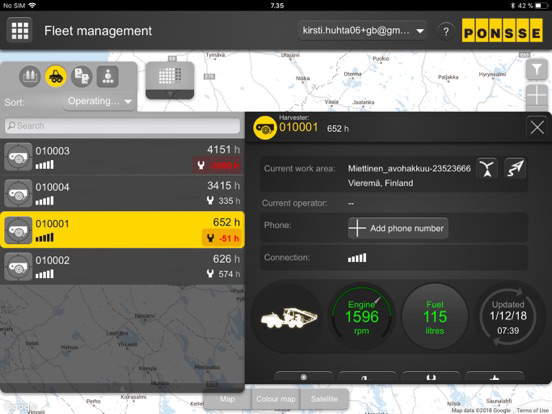This screenshot has height=414, width=552.
Task: Open the help question mark
Action: coord(446,31)
